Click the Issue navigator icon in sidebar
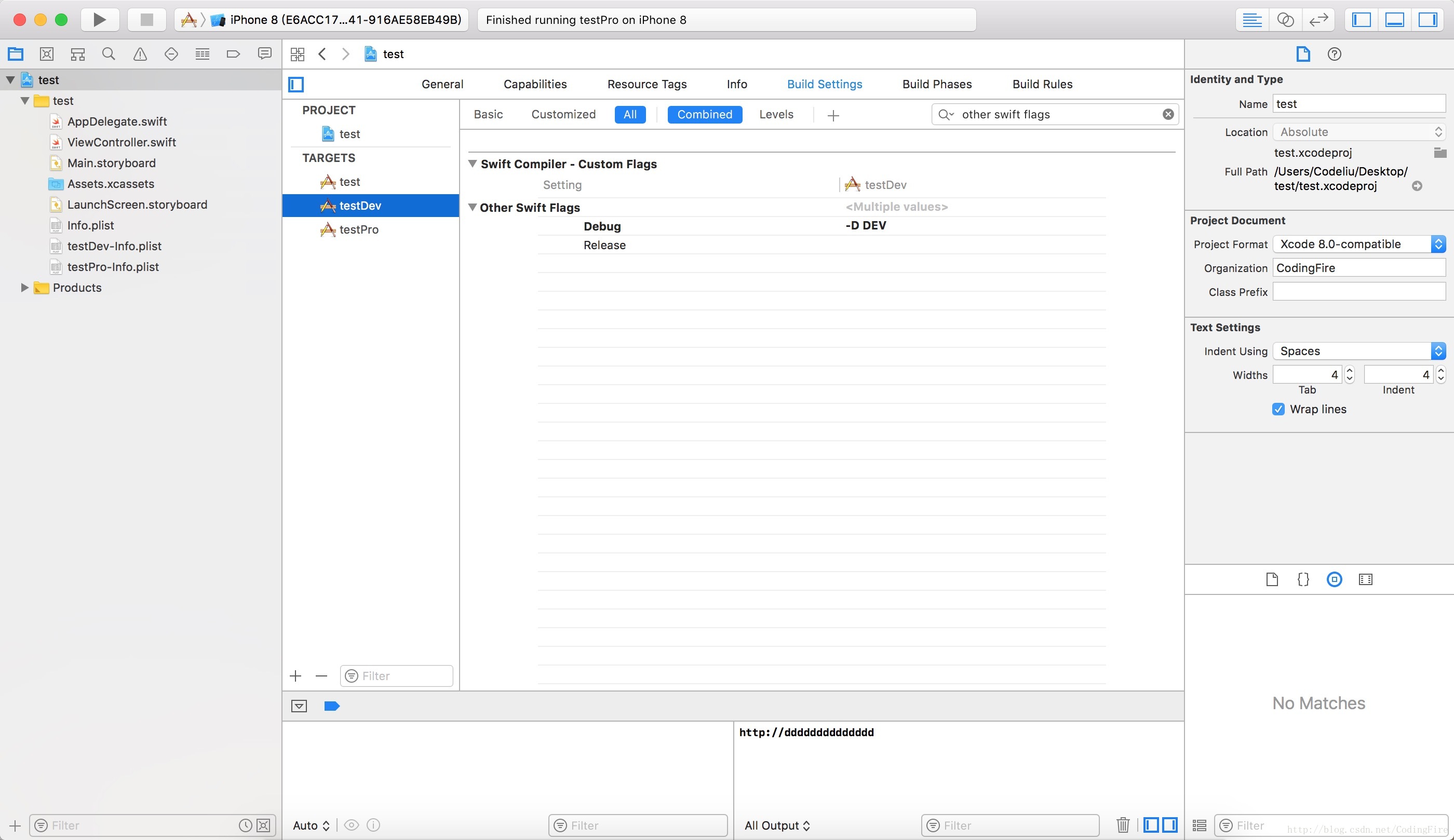Screen dimensions: 1454x840 tap(140, 54)
